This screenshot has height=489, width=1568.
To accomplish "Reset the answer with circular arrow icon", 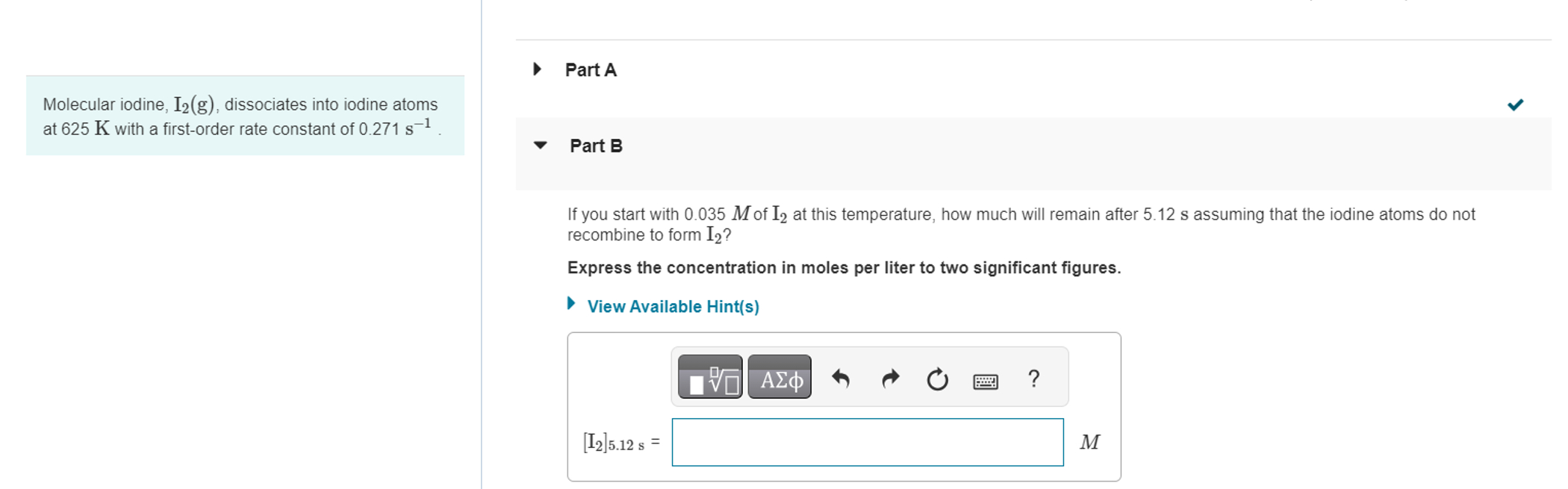I will [938, 379].
